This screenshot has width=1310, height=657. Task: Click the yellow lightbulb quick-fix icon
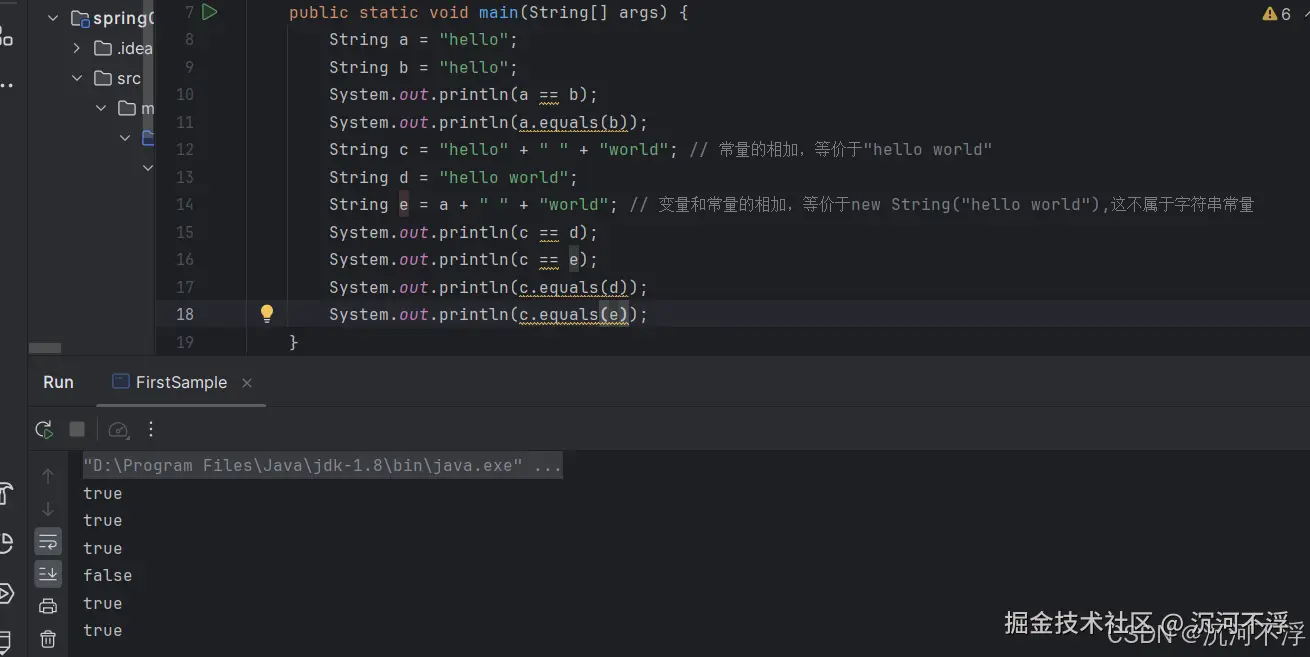coord(267,314)
